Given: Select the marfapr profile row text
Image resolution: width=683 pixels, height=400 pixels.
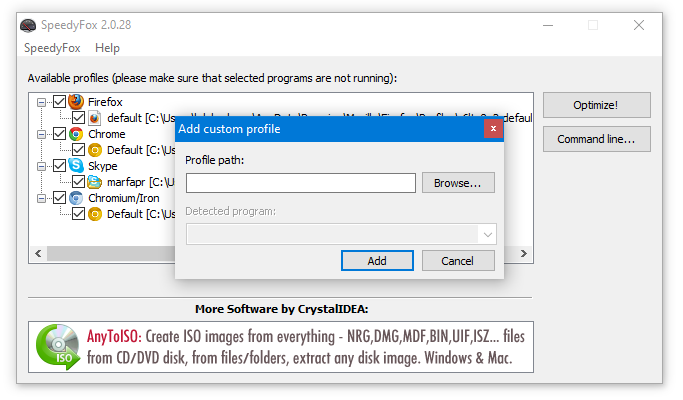Looking at the screenshot, I should coord(140,182).
